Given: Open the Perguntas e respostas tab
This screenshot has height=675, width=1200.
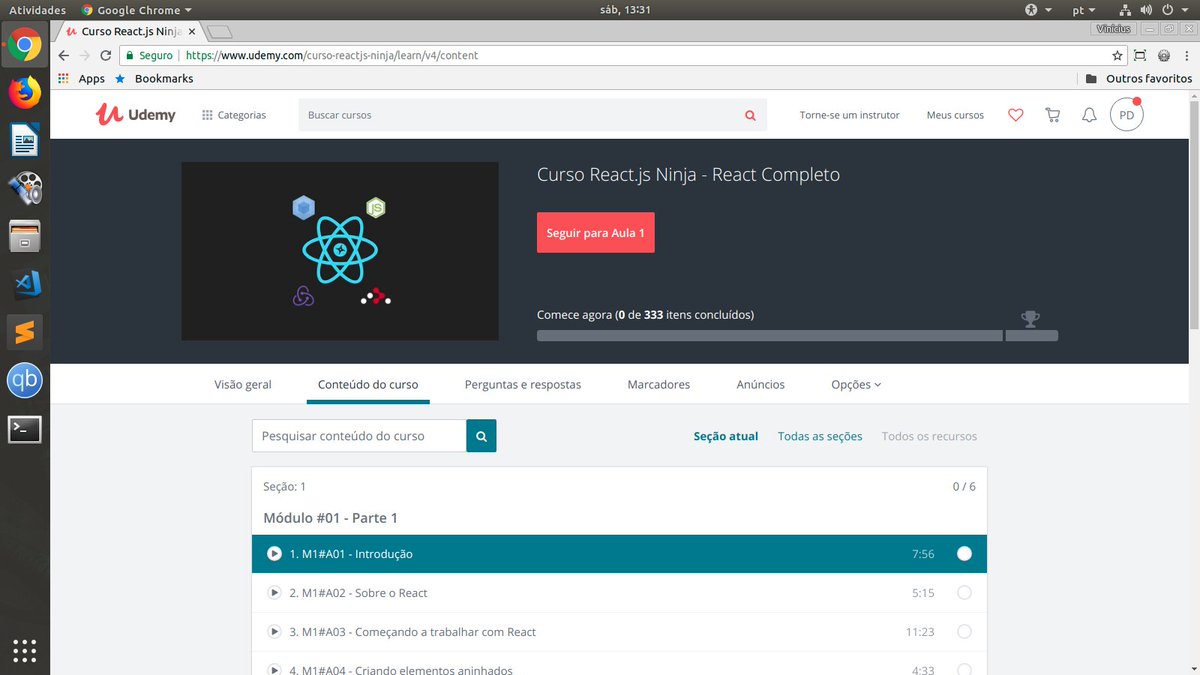Looking at the screenshot, I should pyautogui.click(x=523, y=384).
